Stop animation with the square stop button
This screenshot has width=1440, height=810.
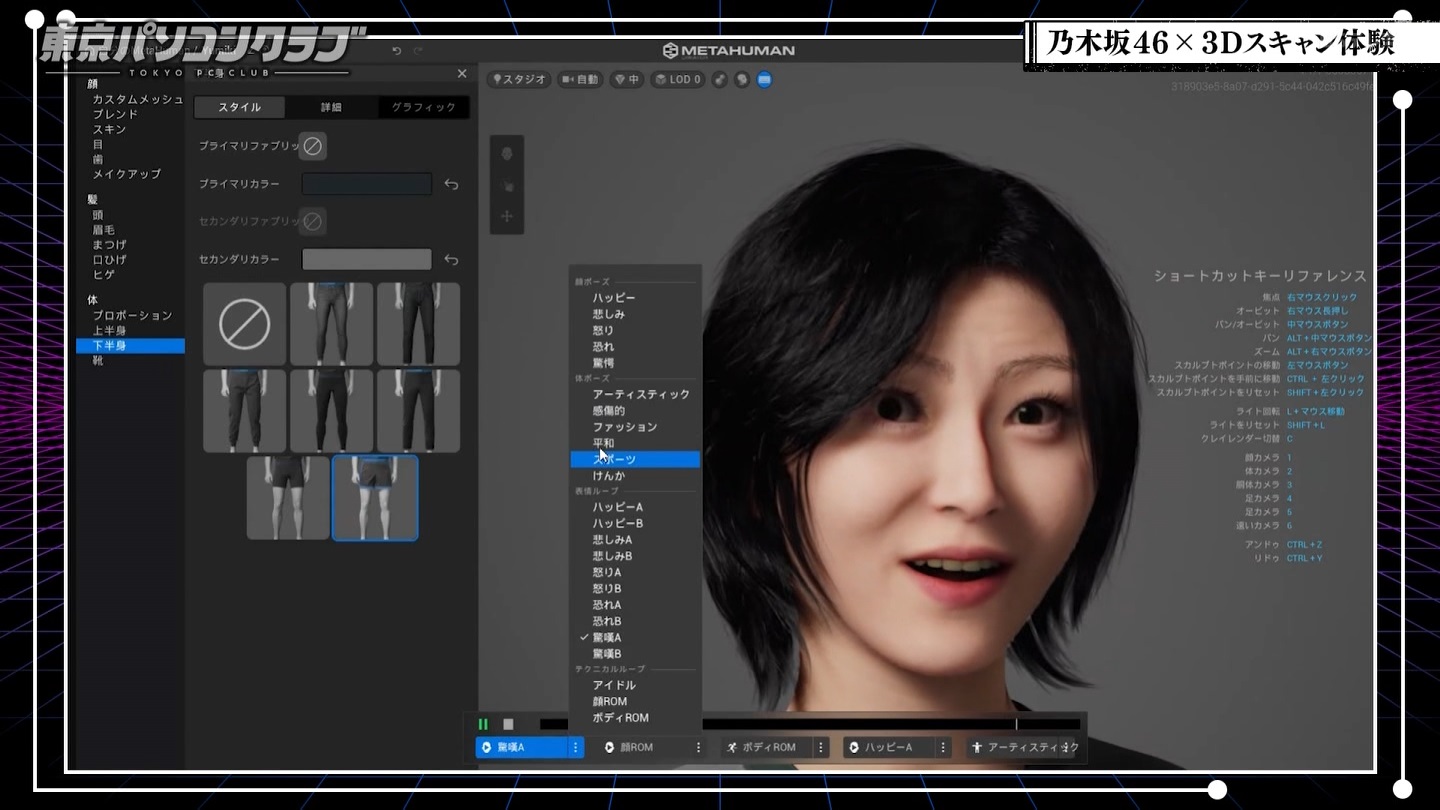coord(508,724)
